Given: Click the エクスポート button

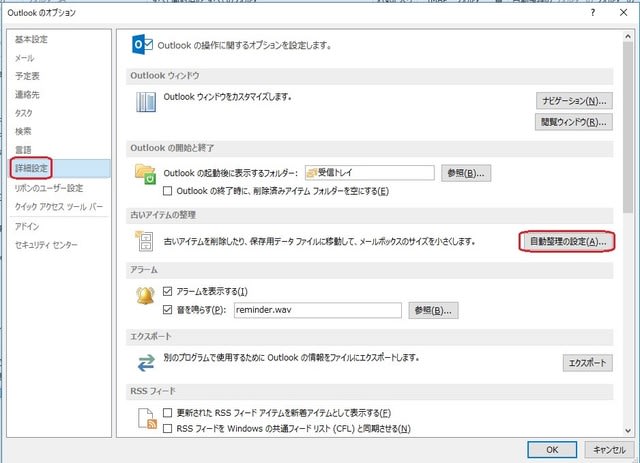Looking at the screenshot, I should coord(587,363).
